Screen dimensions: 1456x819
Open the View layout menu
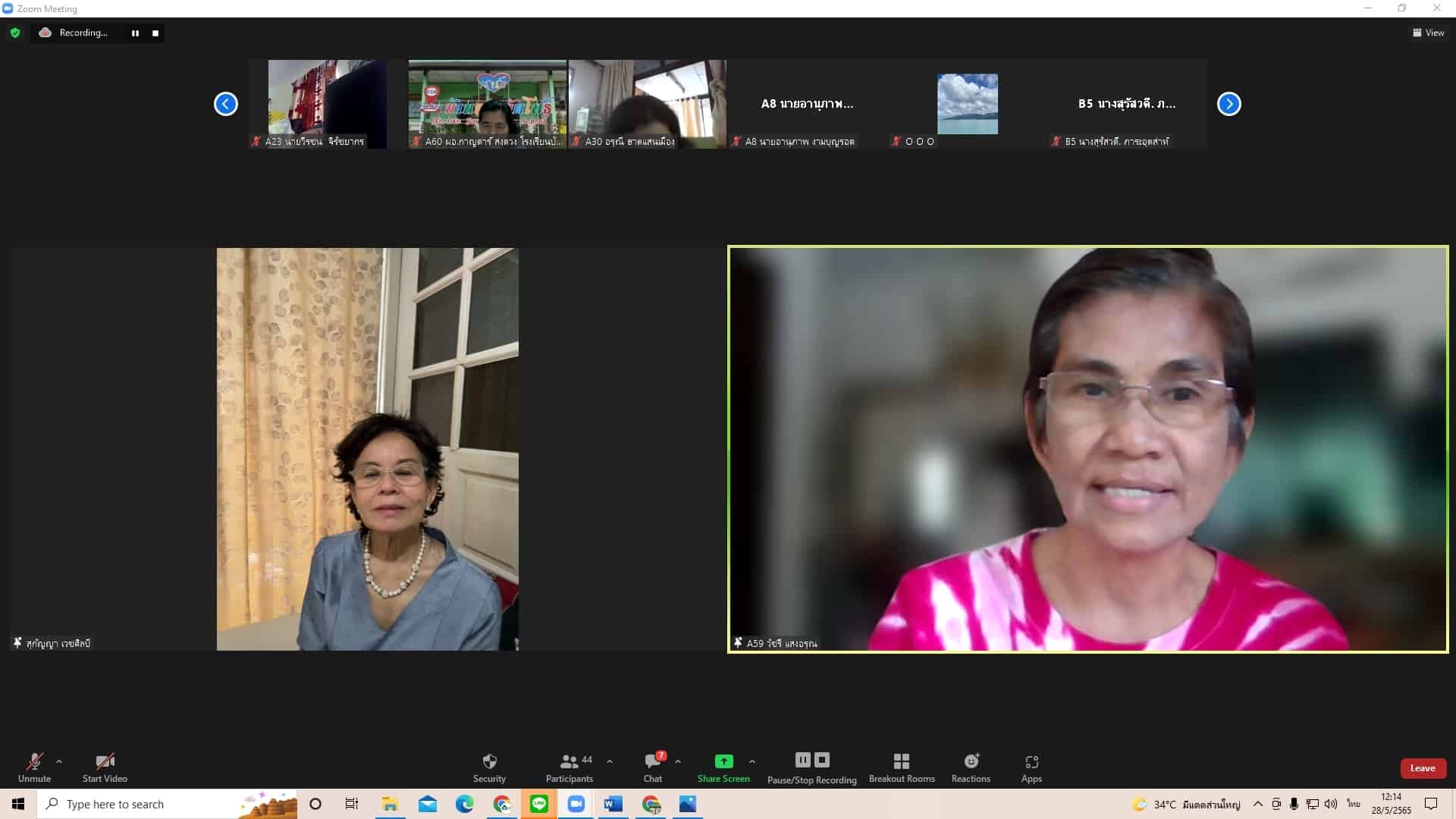1428,33
